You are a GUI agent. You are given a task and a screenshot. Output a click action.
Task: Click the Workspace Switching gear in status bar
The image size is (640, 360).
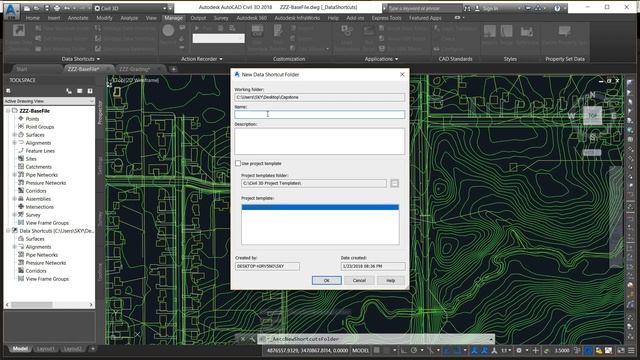(x=519, y=350)
